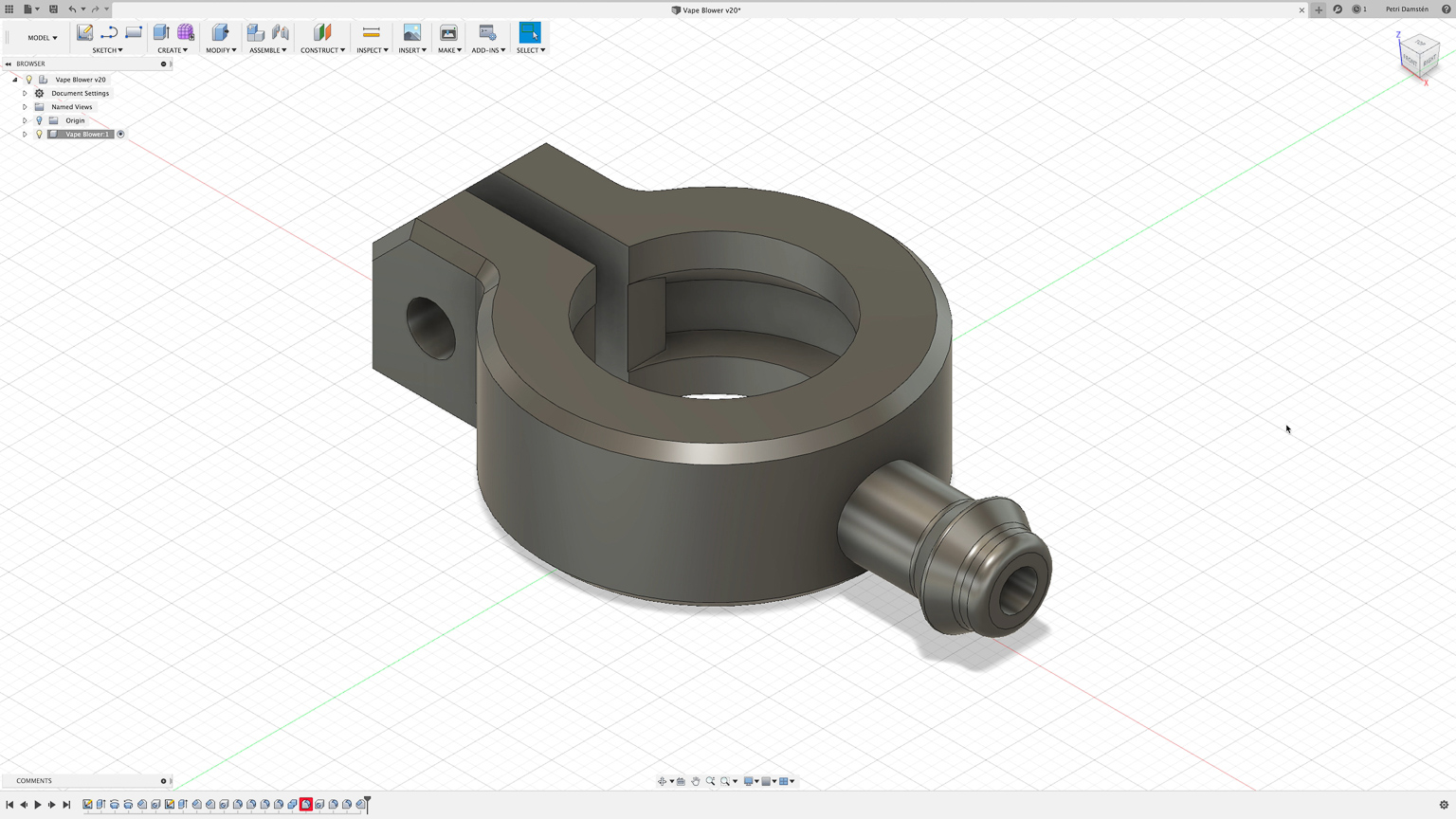Select the "Named Views" browser row
The image size is (1456, 819).
pos(72,107)
